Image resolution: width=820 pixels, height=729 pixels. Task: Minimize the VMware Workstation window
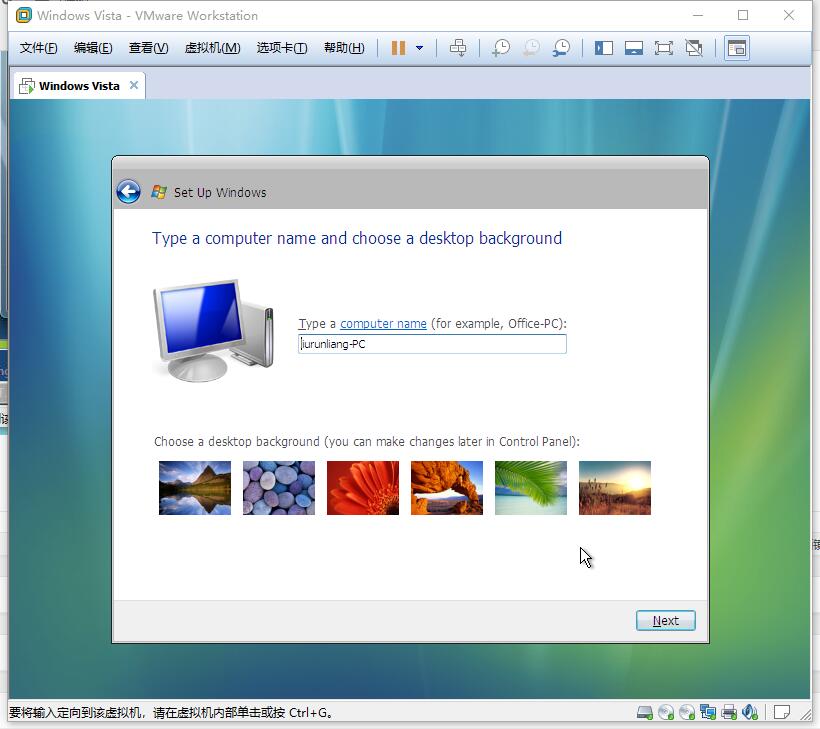tap(698, 16)
